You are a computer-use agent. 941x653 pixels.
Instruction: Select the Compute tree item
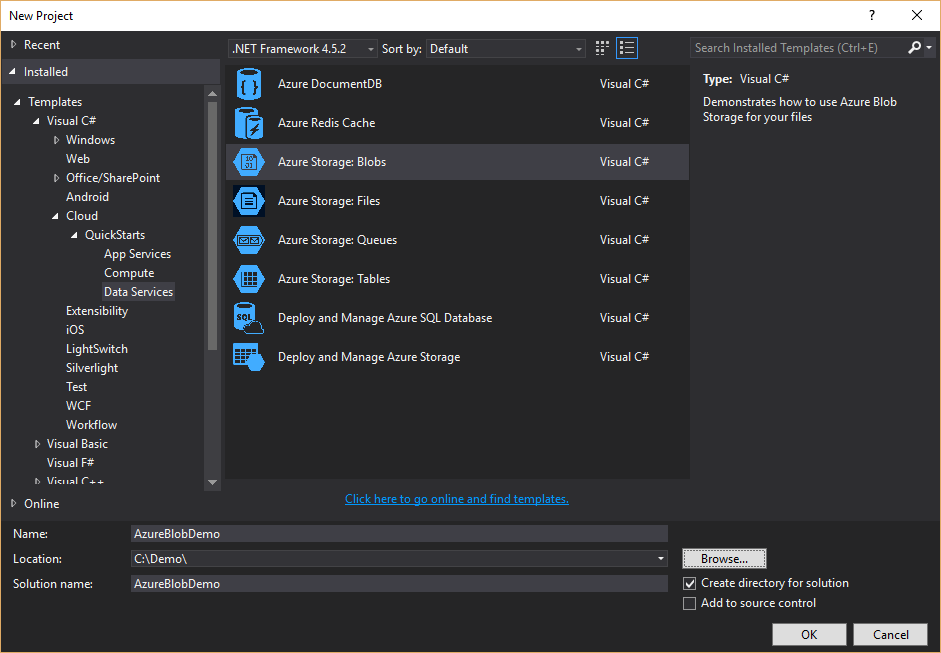coord(129,273)
